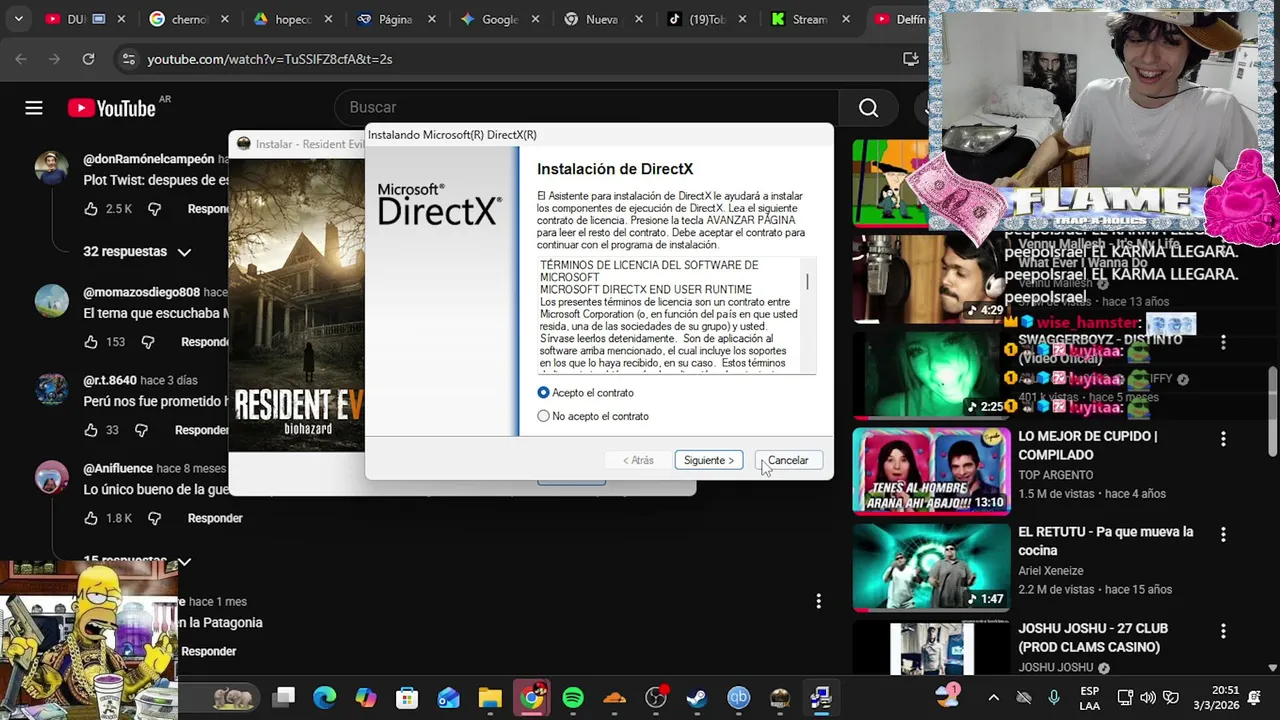Open JOSHU JOSHU - 27 CLUB title
The height and width of the screenshot is (720, 1280).
click(1092, 638)
